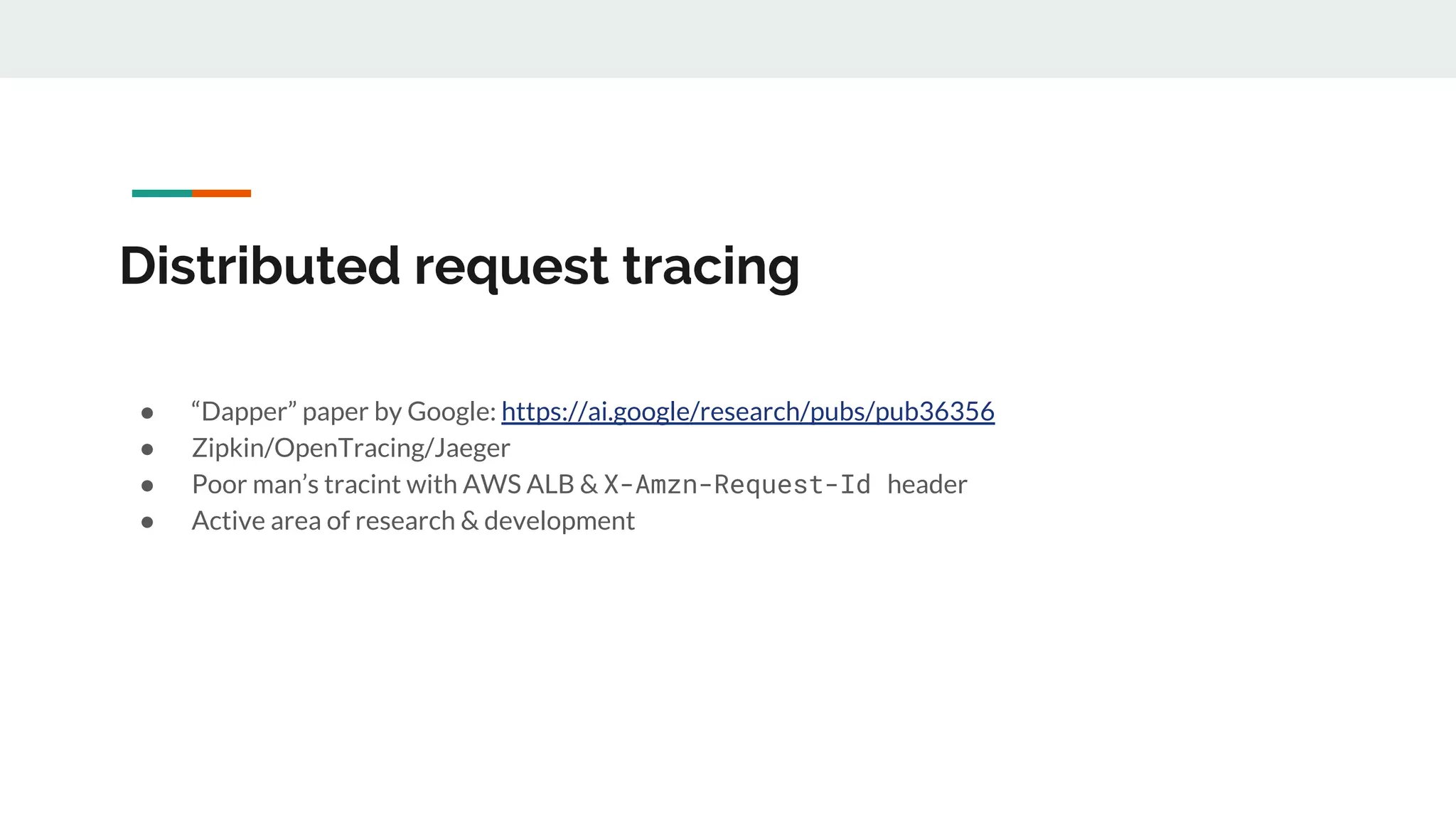Click 'pub36356' at the end of link

(x=934, y=412)
